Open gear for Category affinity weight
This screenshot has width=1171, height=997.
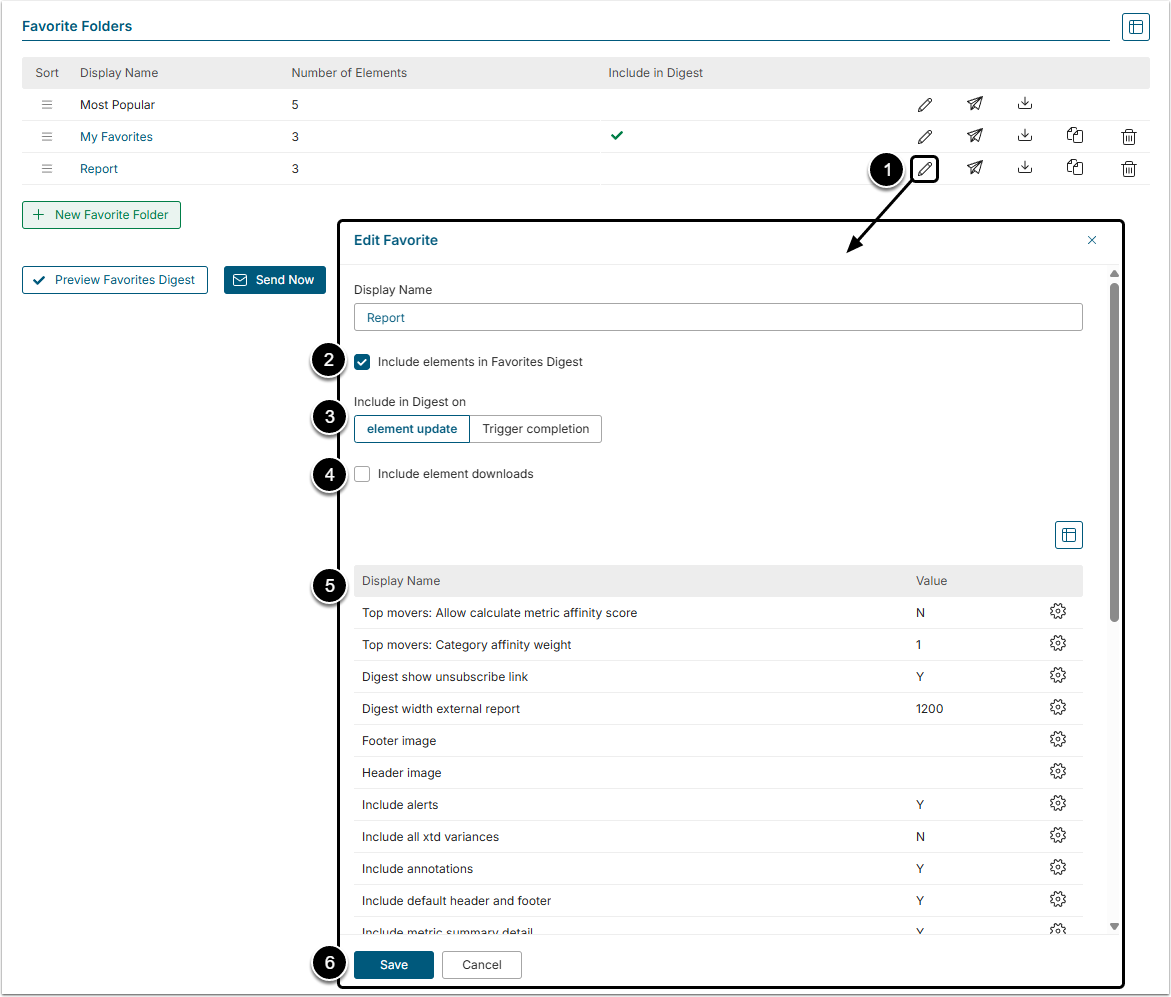[x=1057, y=644]
